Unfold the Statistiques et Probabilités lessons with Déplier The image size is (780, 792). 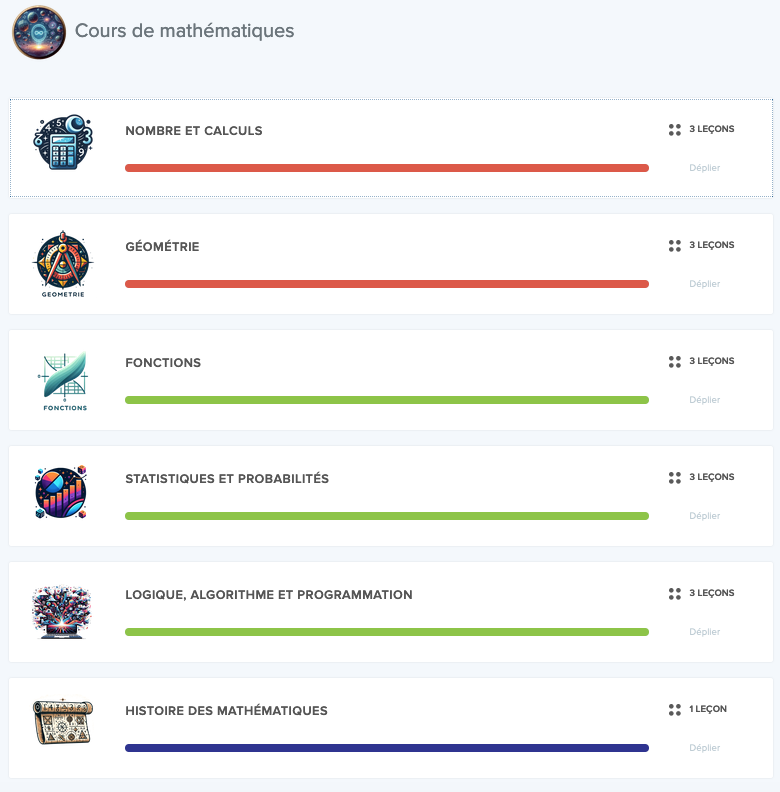(704, 516)
